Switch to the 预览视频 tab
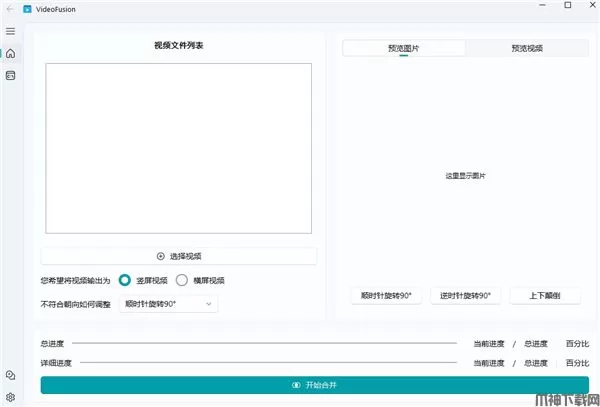600x407 pixels. 526,48
